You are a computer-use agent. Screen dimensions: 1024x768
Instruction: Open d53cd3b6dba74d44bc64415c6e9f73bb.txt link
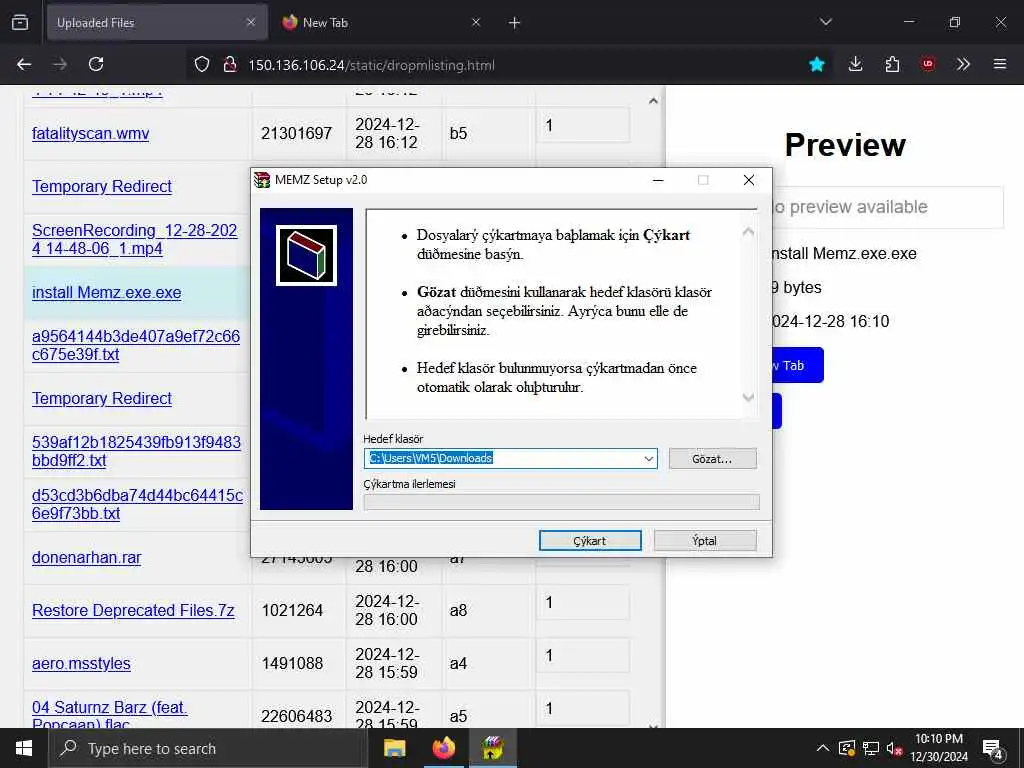point(137,504)
